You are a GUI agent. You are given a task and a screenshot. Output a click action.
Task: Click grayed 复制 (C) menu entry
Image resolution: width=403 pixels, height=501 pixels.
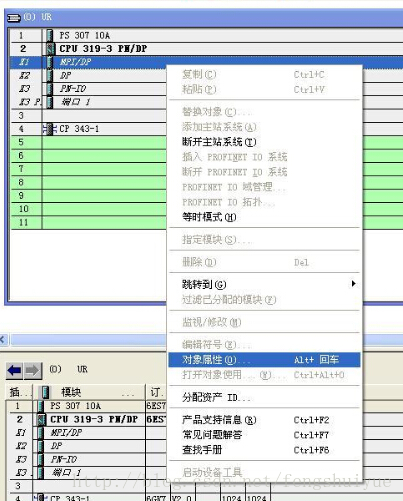tap(264, 74)
